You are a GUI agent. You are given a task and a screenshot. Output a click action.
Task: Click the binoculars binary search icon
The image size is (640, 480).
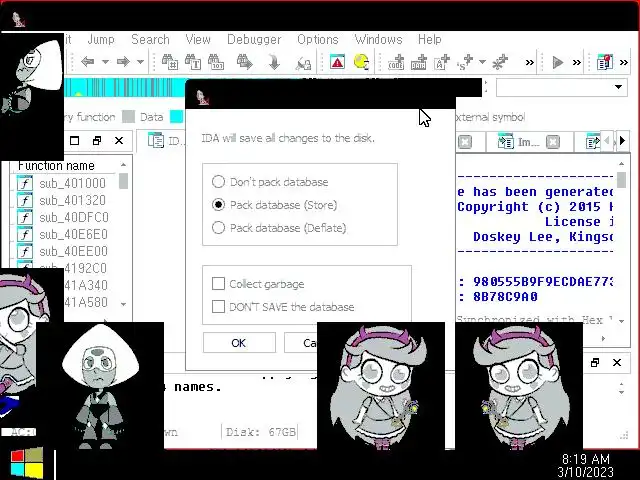(216, 62)
